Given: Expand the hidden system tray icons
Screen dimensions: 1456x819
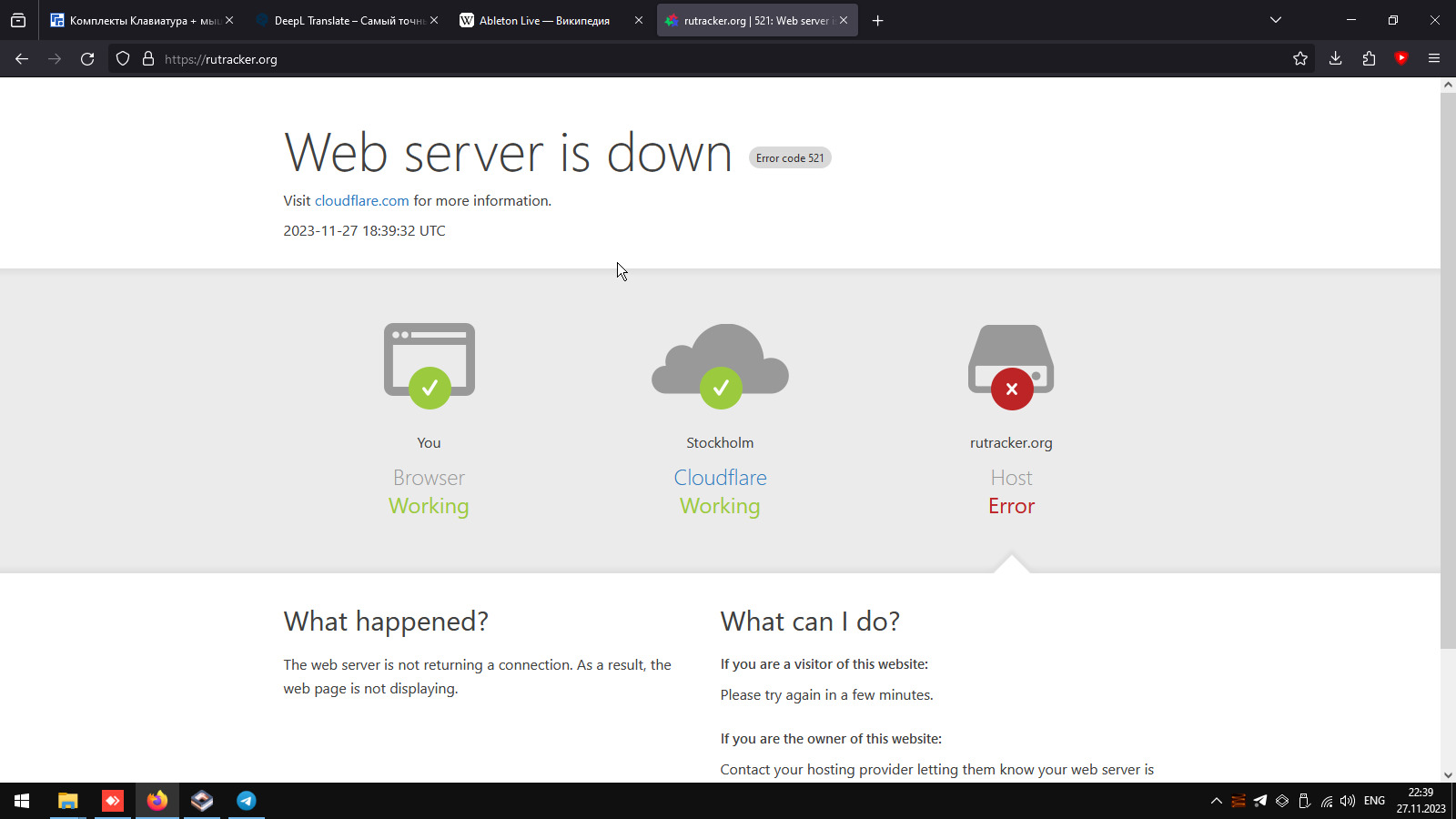Looking at the screenshot, I should click(1216, 801).
